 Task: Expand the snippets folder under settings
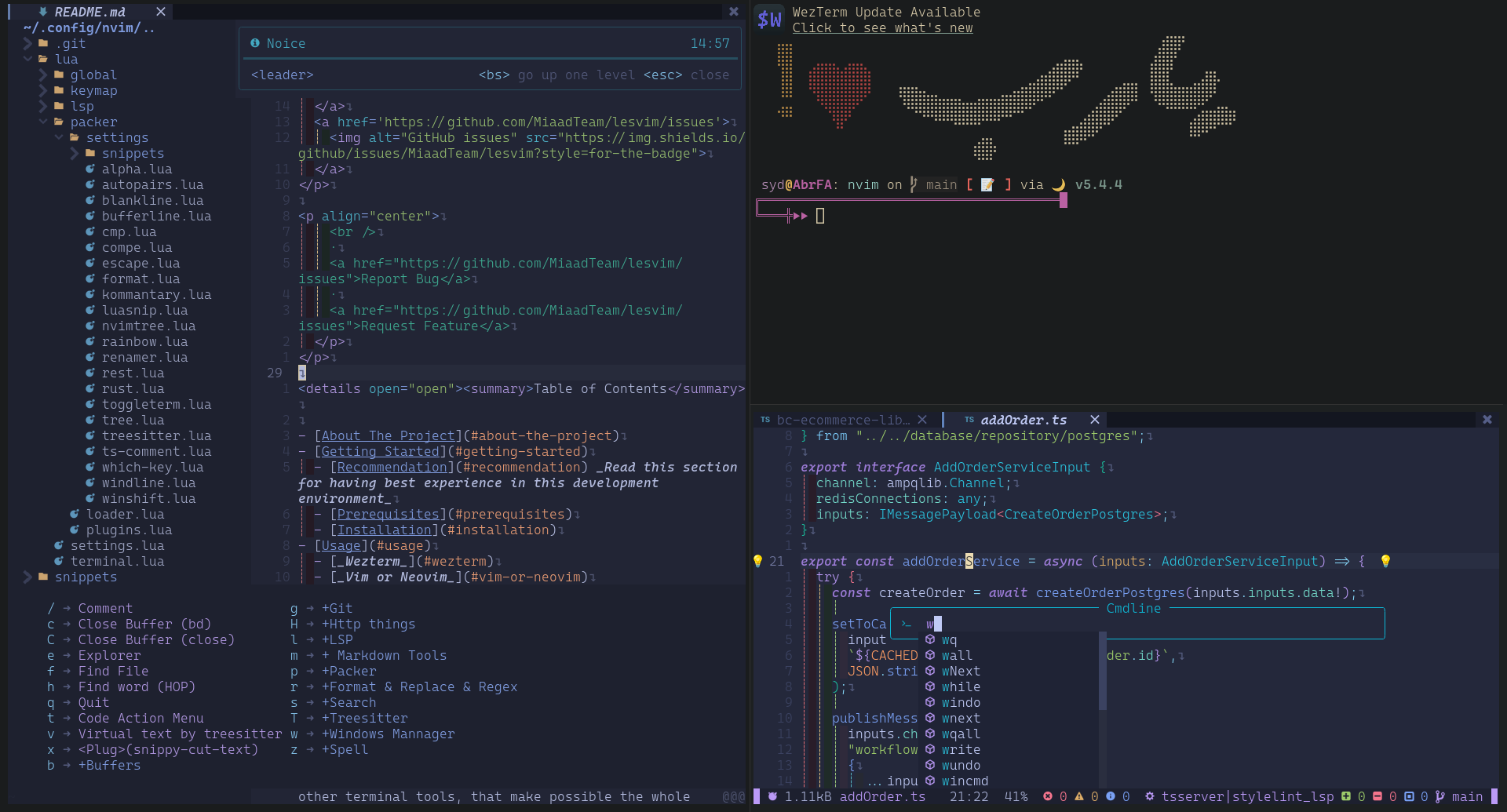tap(75, 153)
